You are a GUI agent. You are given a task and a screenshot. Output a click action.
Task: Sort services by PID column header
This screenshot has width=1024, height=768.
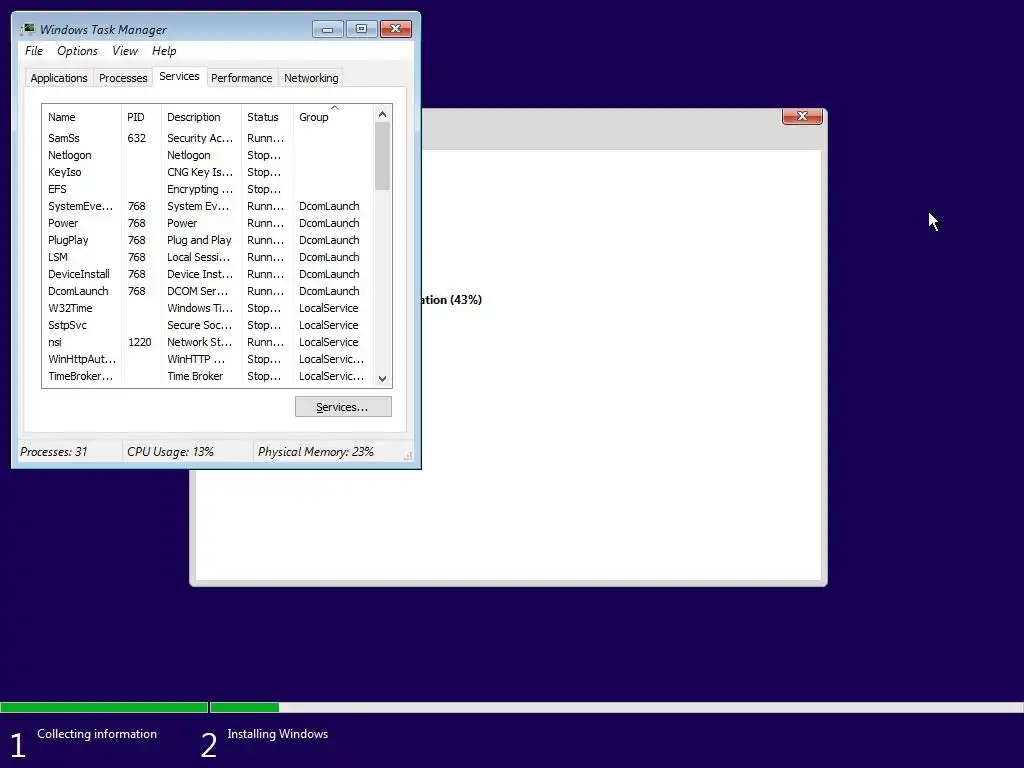(141, 117)
